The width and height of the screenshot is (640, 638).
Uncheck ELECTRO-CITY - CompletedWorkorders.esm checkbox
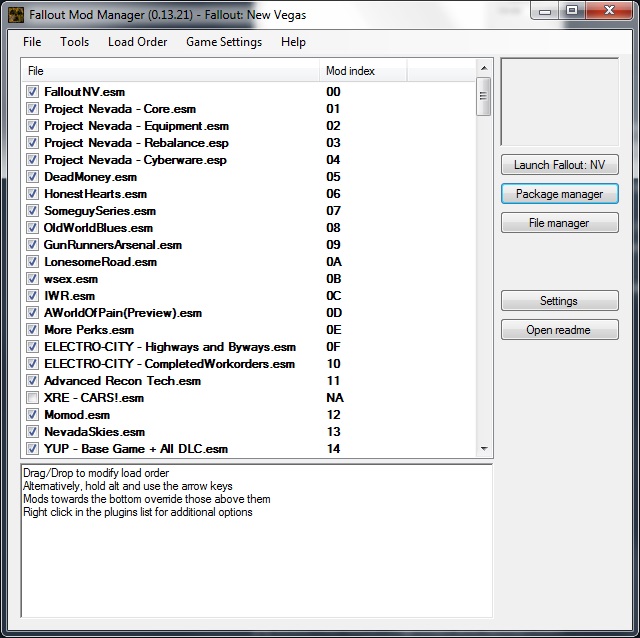(32, 364)
